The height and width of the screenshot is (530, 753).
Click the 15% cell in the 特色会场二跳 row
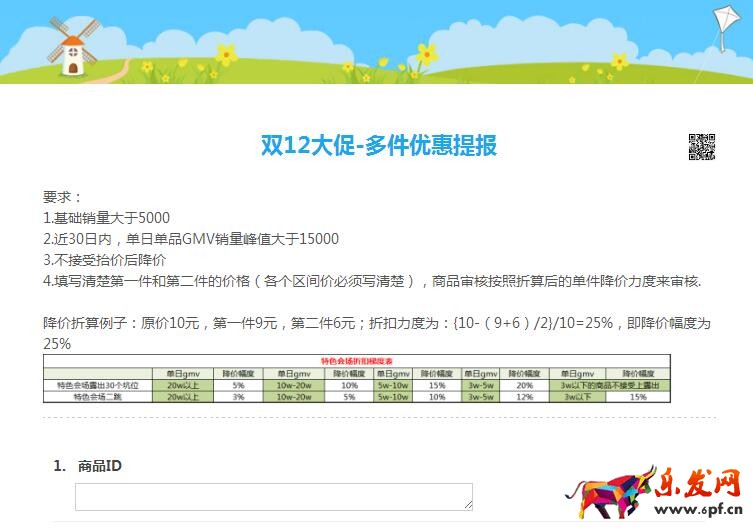click(x=638, y=397)
